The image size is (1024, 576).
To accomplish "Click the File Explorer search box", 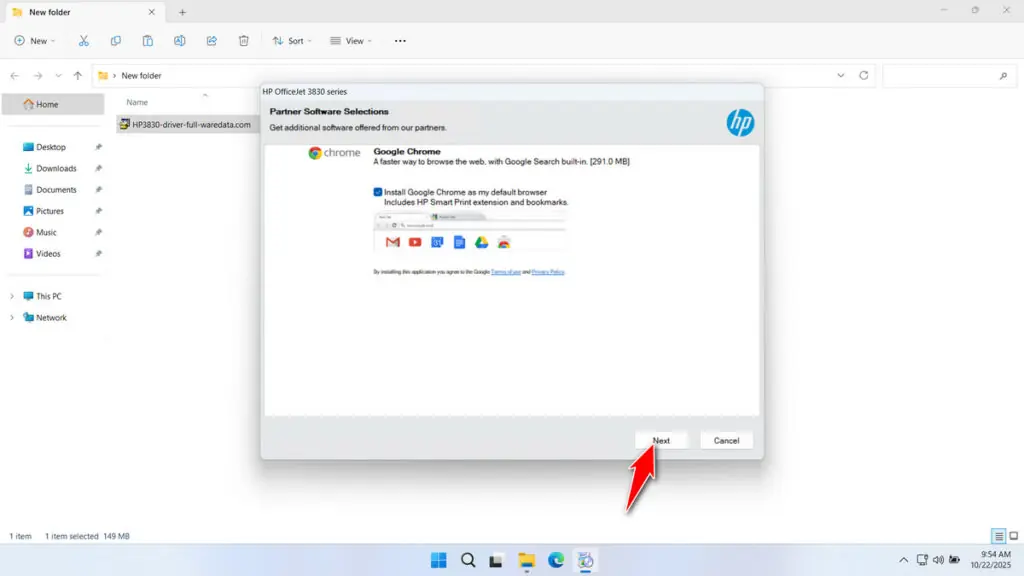I will tap(945, 76).
